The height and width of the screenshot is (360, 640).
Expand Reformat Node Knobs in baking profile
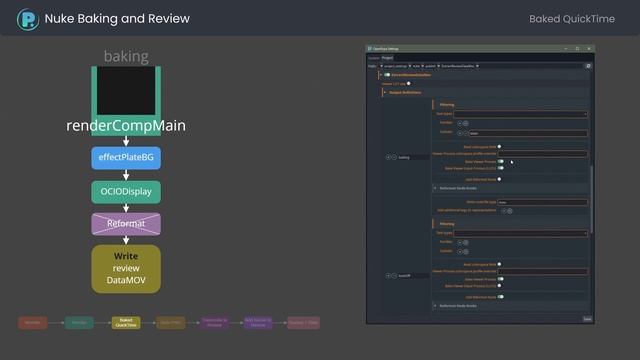click(x=435, y=188)
